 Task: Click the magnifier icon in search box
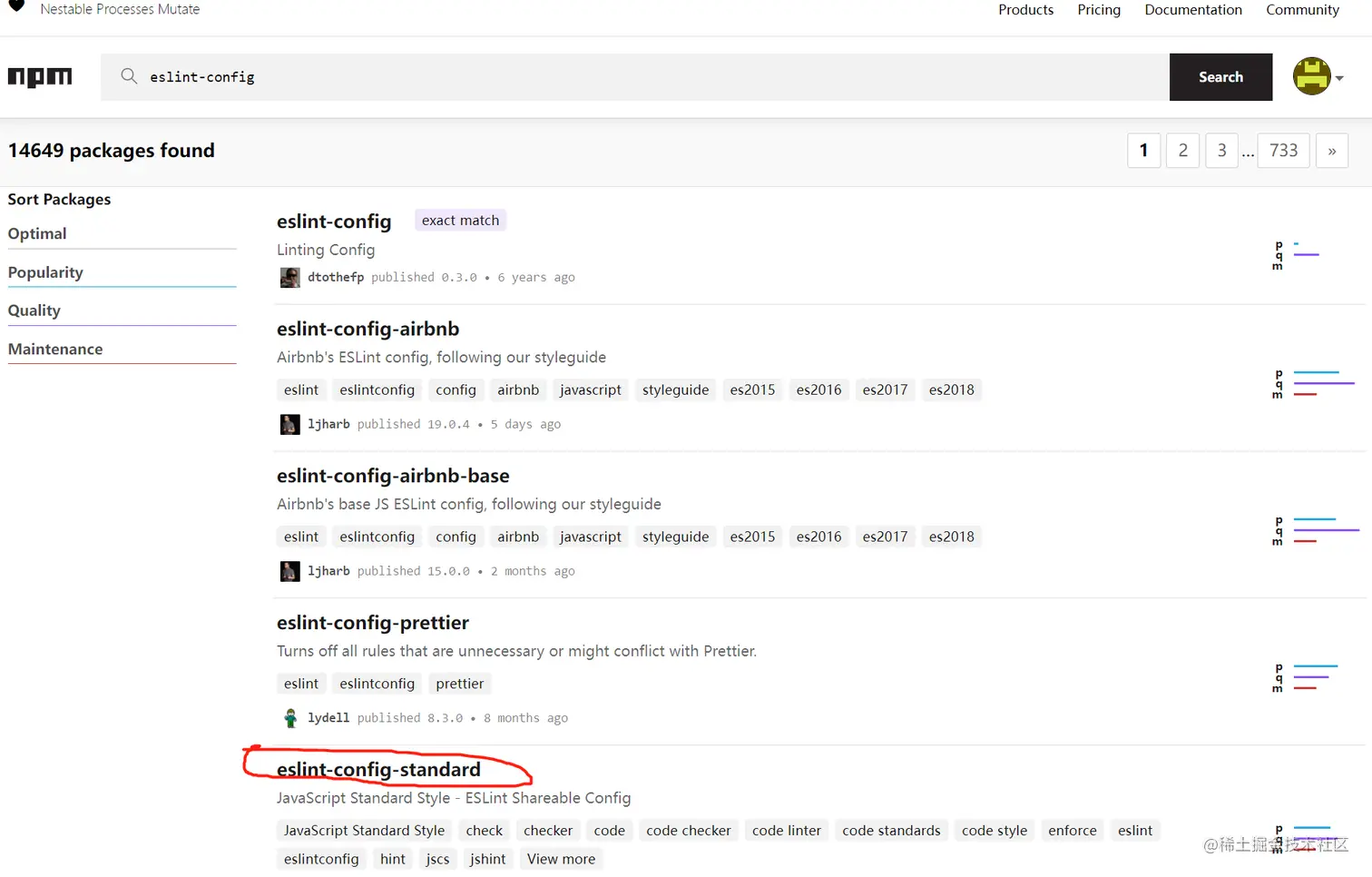(129, 76)
